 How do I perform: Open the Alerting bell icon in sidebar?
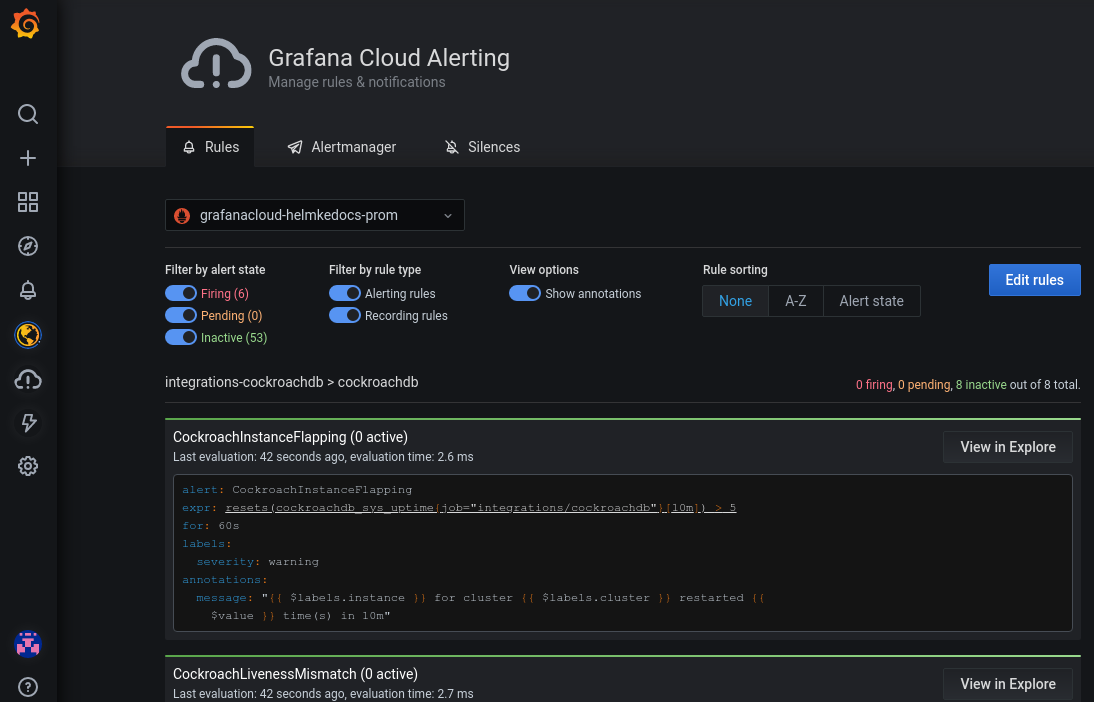[x=28, y=290]
